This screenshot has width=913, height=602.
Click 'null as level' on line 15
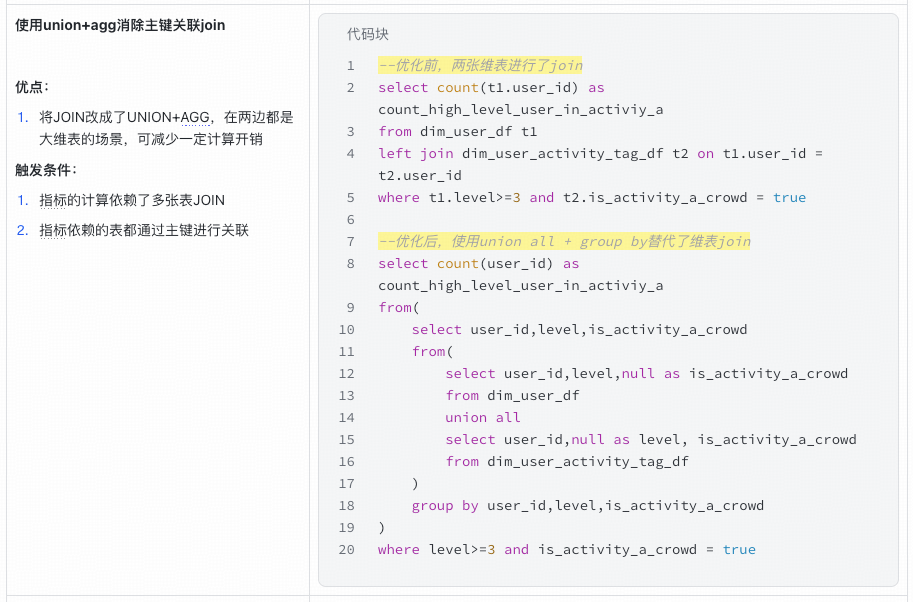click(629, 440)
